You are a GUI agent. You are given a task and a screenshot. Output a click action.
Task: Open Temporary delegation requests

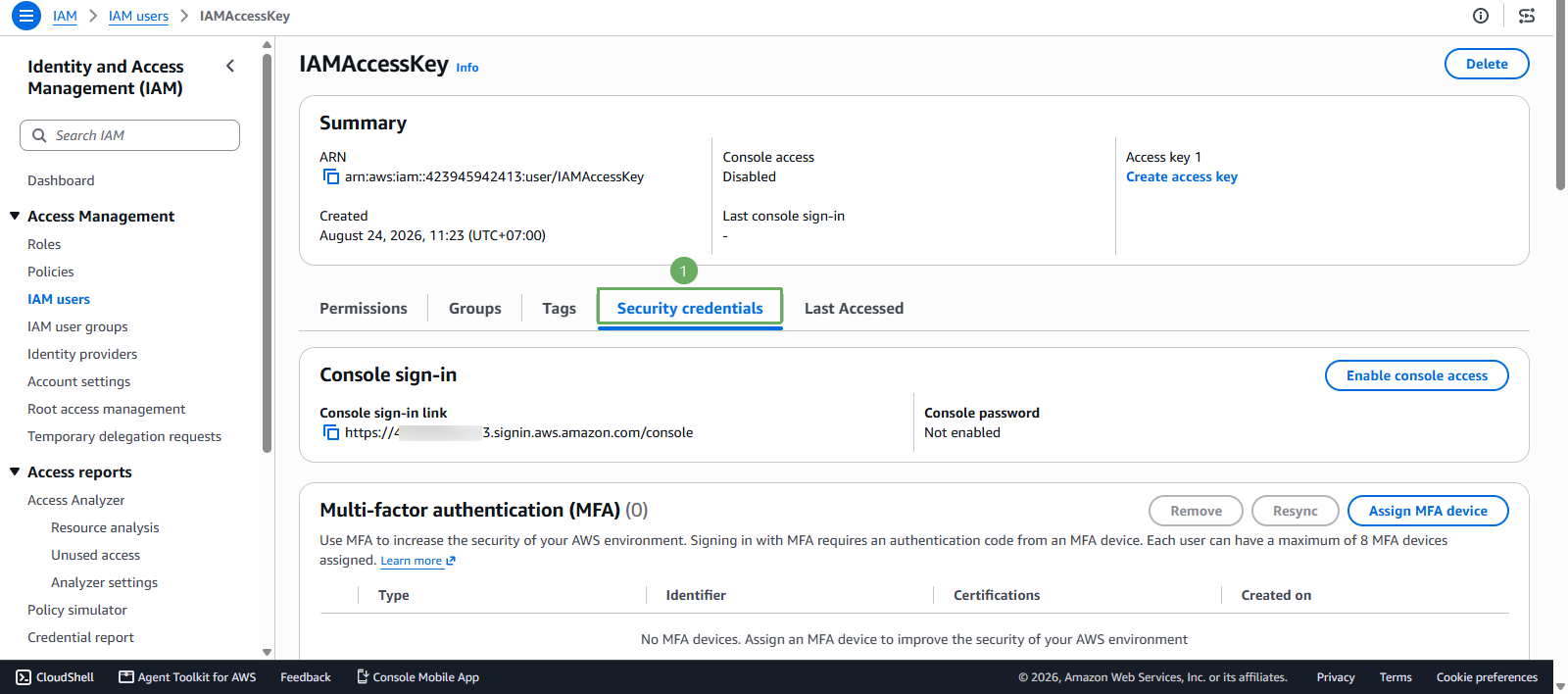coord(124,436)
